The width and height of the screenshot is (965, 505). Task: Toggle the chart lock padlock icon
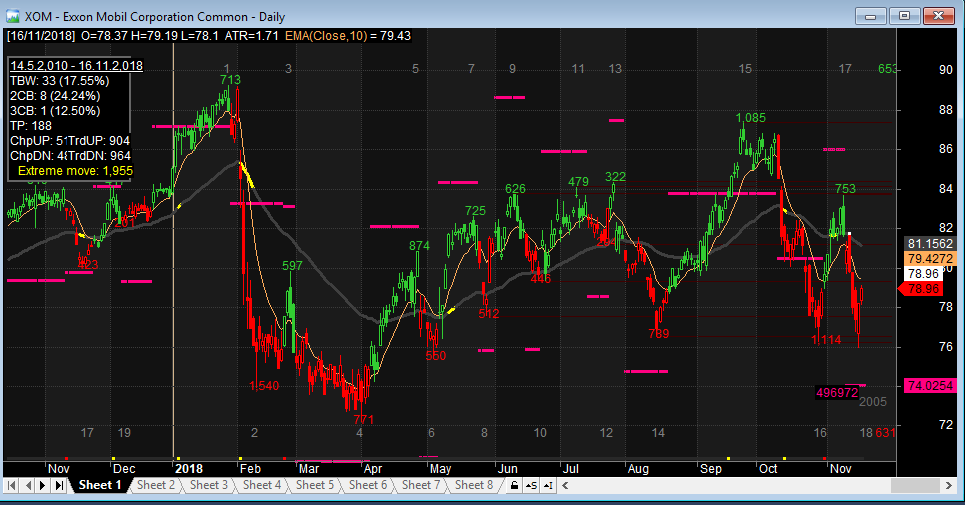point(515,485)
